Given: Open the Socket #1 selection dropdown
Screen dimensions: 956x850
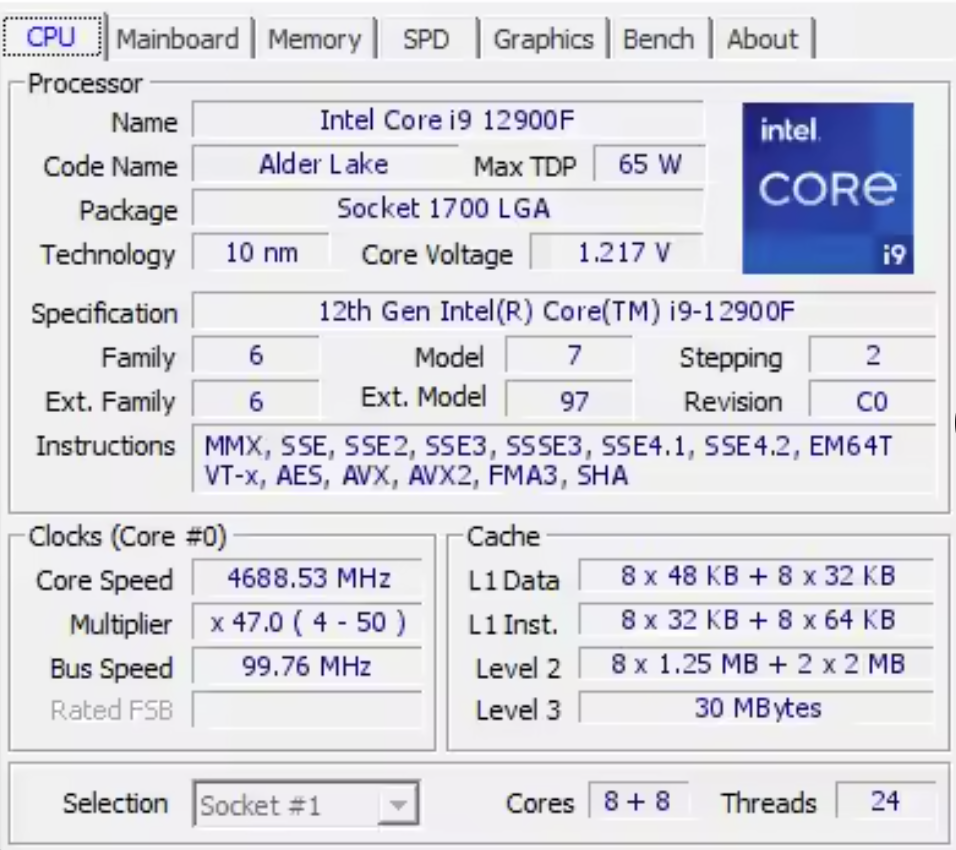Looking at the screenshot, I should click(306, 805).
